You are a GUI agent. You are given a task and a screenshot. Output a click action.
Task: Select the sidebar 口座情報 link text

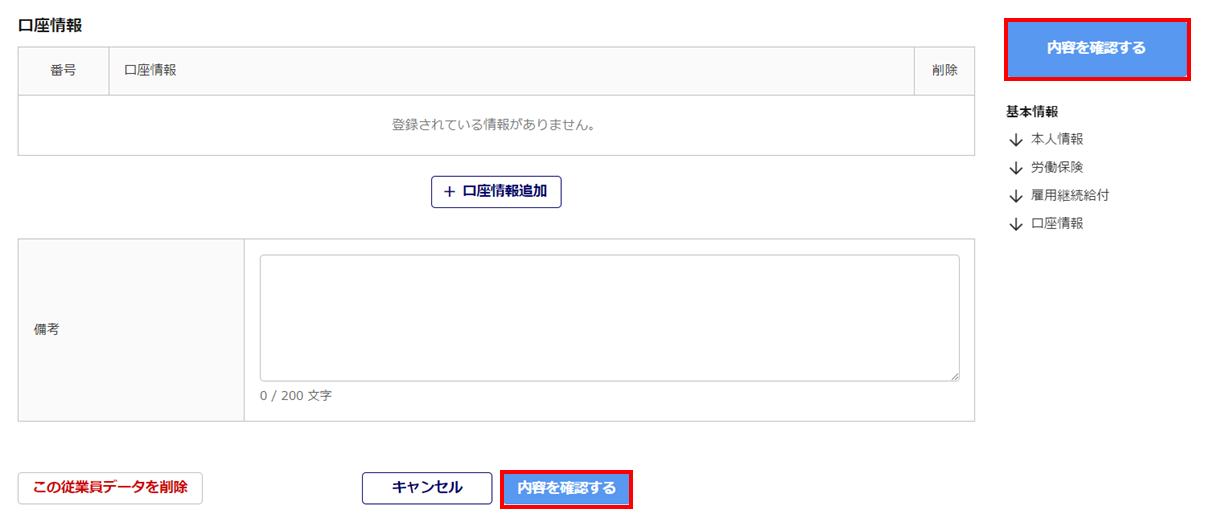(x=1057, y=224)
